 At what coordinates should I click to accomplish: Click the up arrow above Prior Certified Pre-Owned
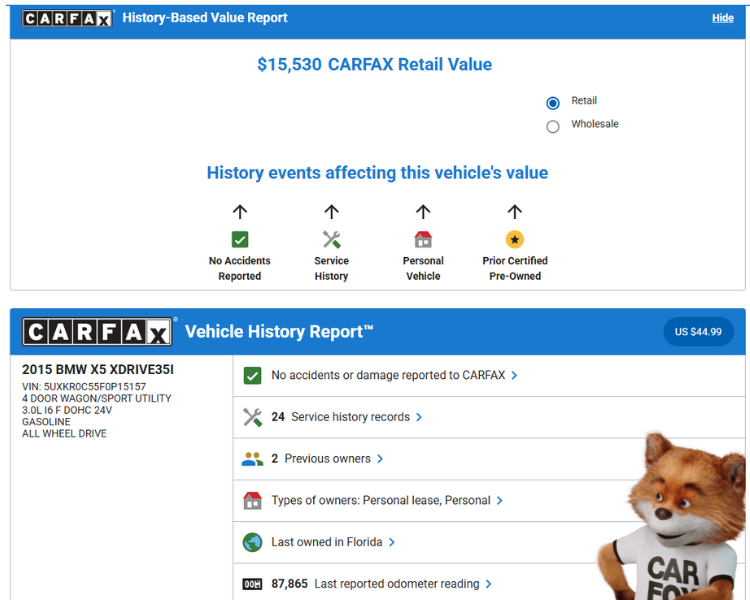point(515,211)
